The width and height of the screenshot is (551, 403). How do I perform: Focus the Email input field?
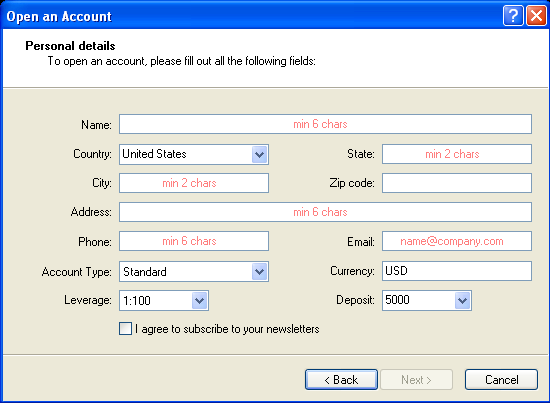(x=457, y=241)
